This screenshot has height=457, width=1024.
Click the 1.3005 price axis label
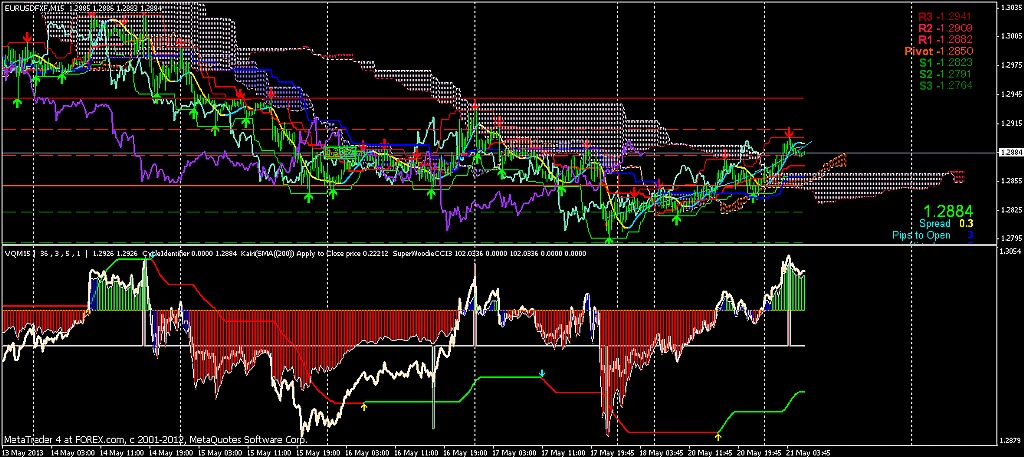[1011, 37]
